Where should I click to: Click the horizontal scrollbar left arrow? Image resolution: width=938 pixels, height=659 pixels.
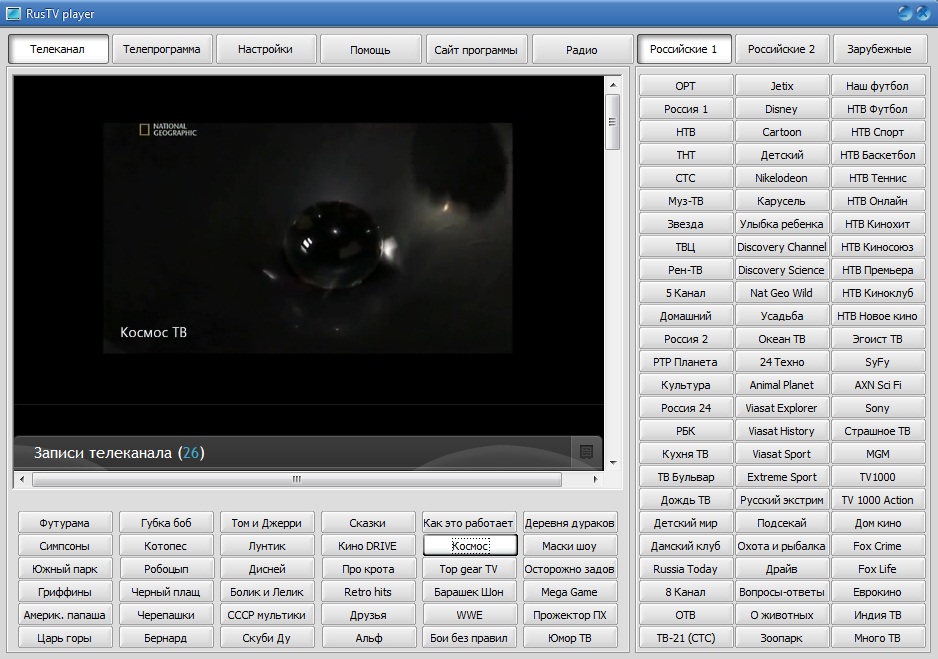pos(22,479)
